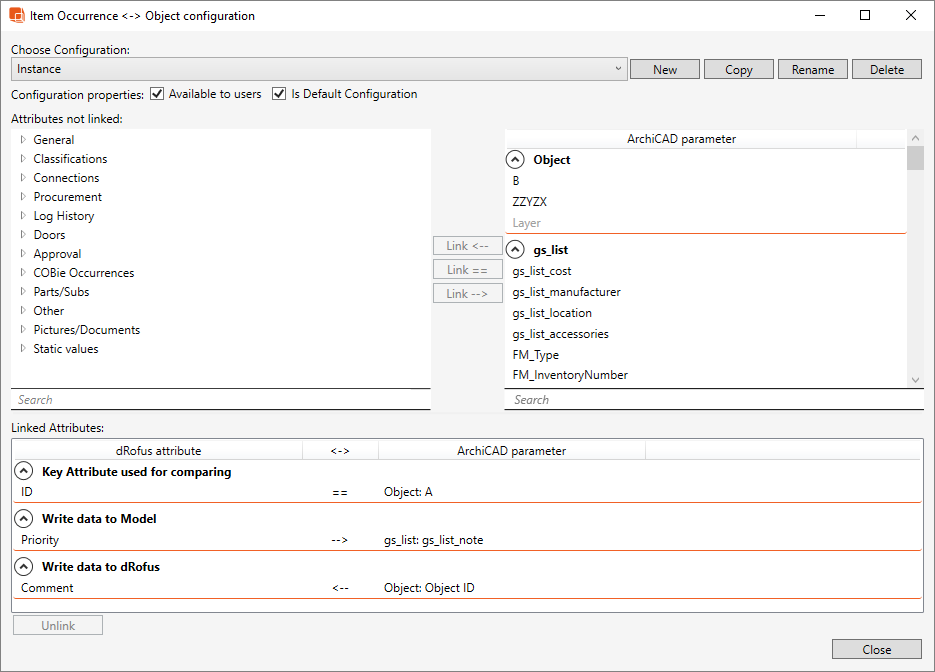Screen dimensions: 935x672
Task: Click the New configuration button
Action: pyautogui.click(x=664, y=69)
